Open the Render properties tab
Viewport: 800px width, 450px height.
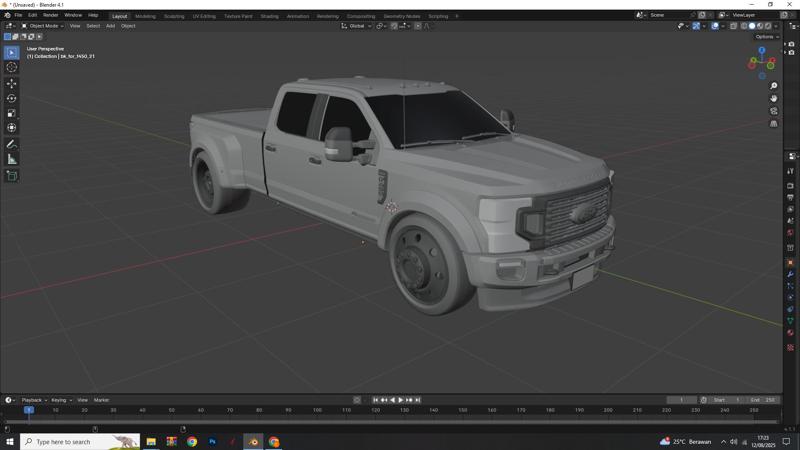click(790, 186)
